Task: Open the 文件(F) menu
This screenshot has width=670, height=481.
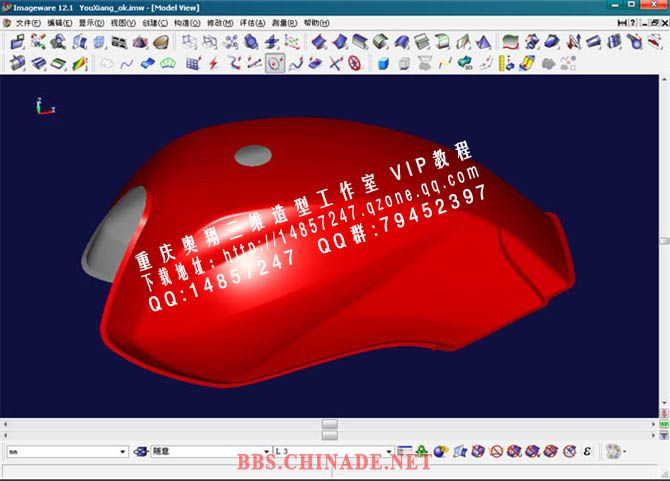Action: 28,23
